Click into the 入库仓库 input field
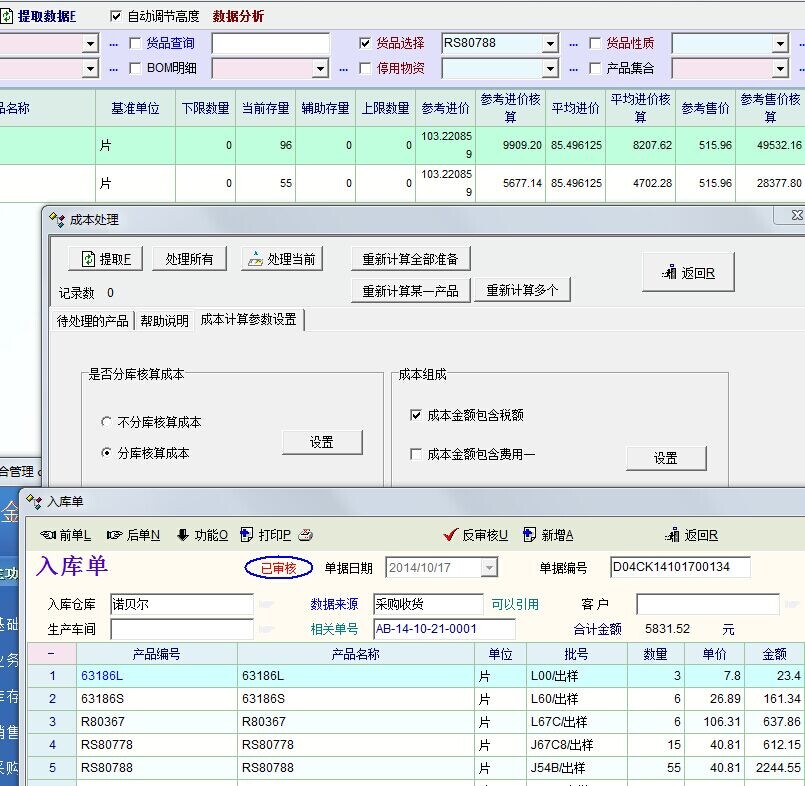The width and height of the screenshot is (805, 786). (x=181, y=605)
